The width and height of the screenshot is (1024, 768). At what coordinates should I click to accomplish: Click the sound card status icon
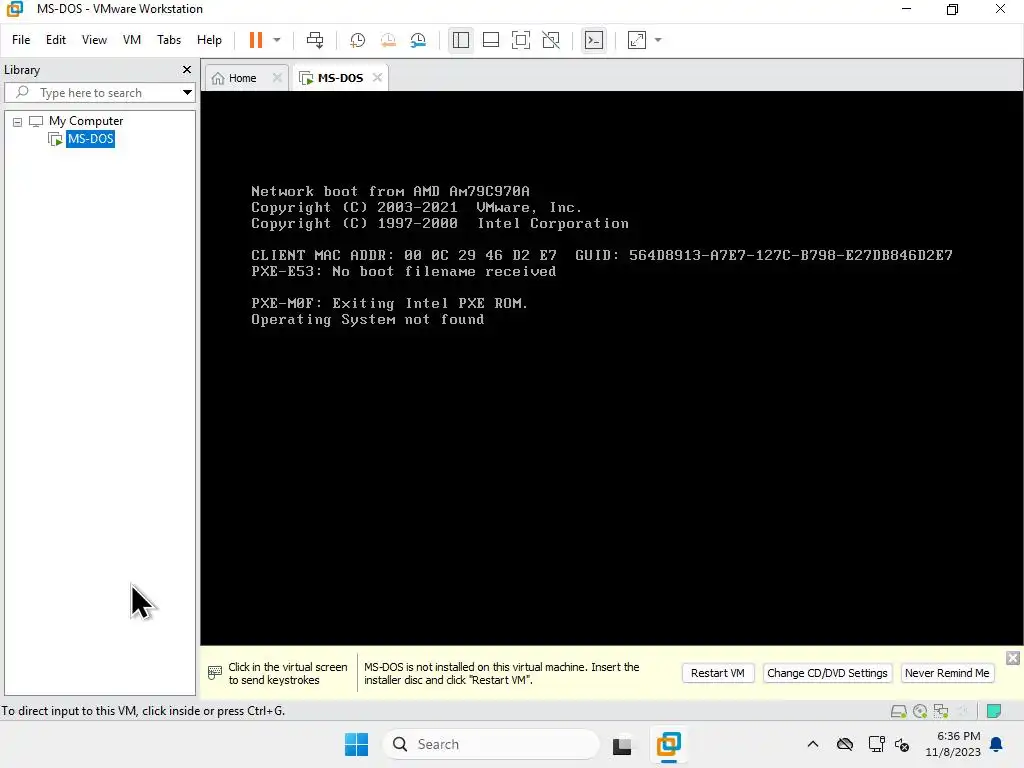click(x=963, y=711)
